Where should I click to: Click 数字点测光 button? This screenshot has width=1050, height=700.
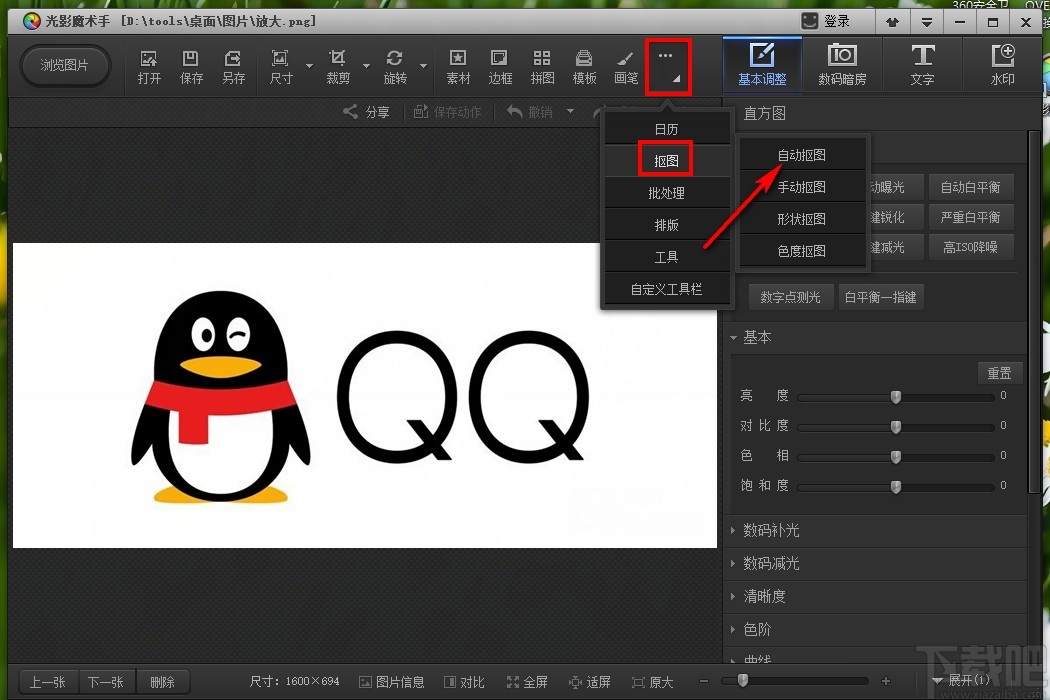(790, 297)
